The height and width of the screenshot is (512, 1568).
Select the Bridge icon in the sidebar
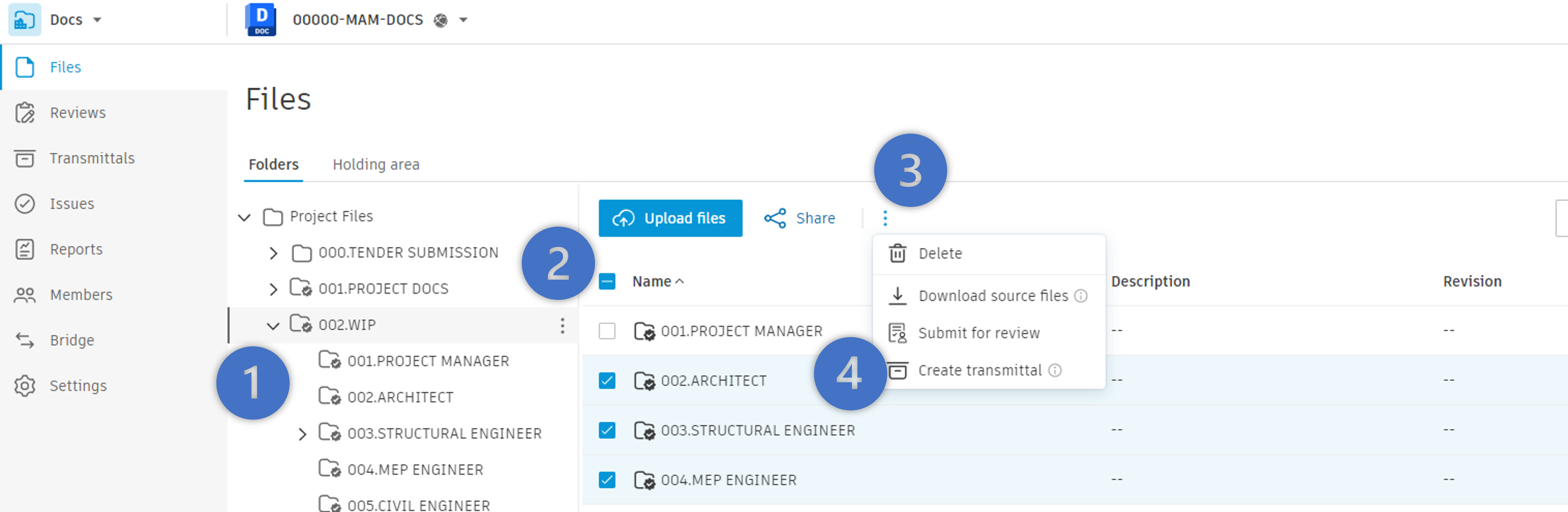click(25, 340)
